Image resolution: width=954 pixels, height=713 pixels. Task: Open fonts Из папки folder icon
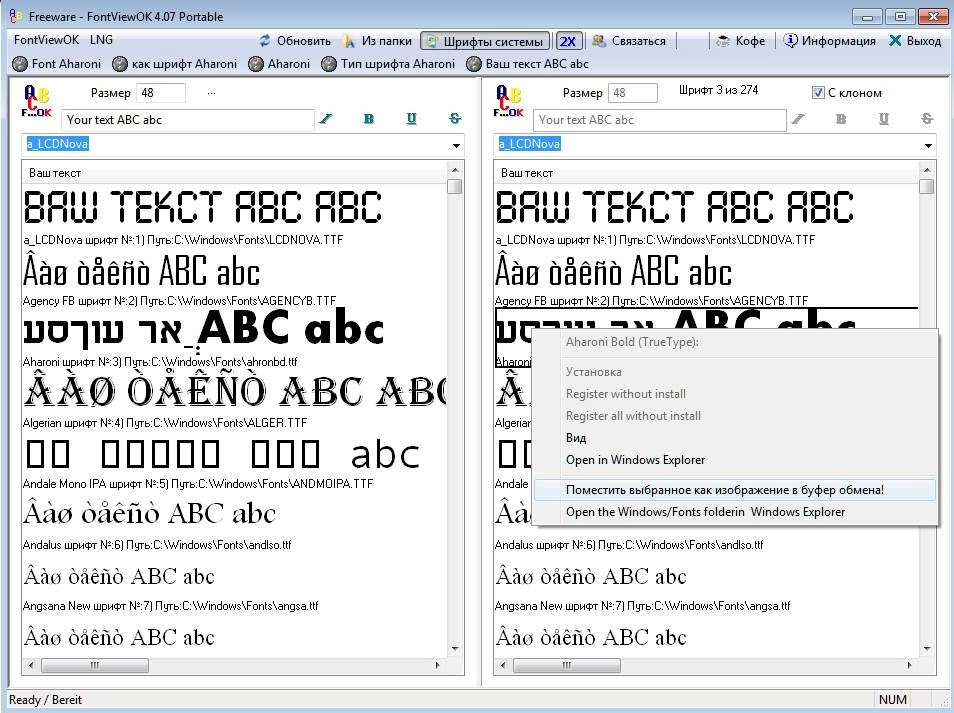pos(349,41)
